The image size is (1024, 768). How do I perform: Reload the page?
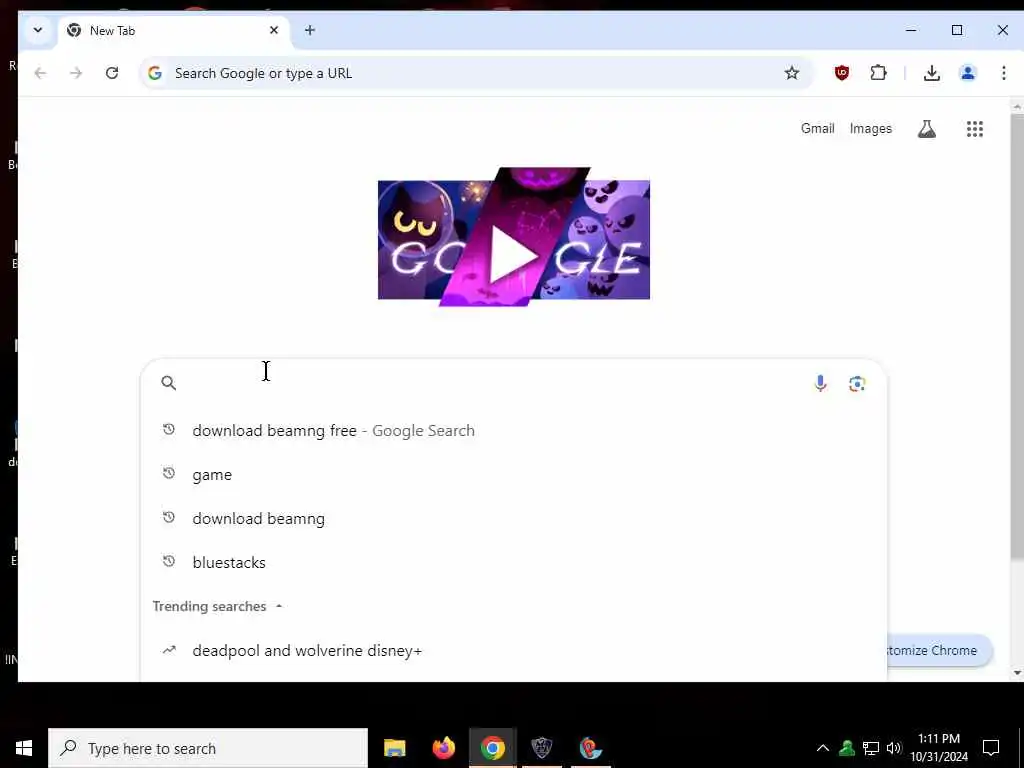(112, 73)
